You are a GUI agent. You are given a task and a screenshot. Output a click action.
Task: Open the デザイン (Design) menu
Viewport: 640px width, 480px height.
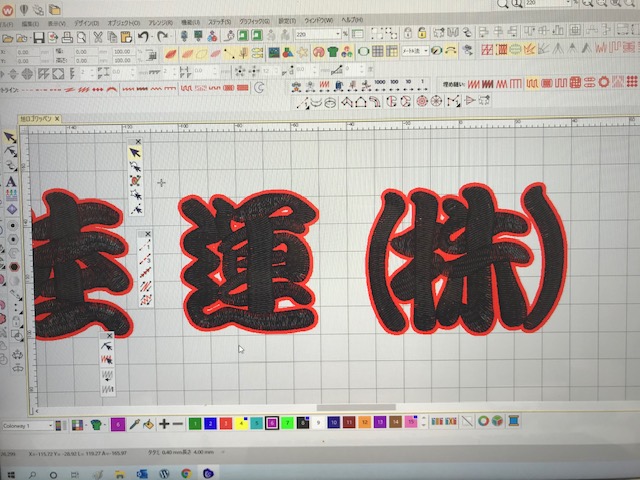coord(86,23)
